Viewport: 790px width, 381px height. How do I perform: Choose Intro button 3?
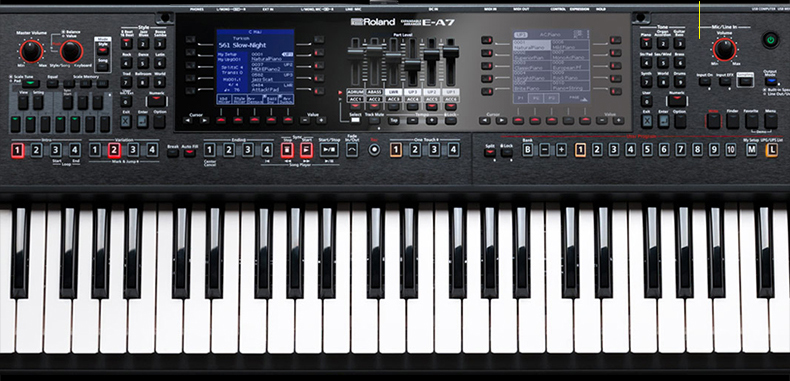tap(56, 150)
